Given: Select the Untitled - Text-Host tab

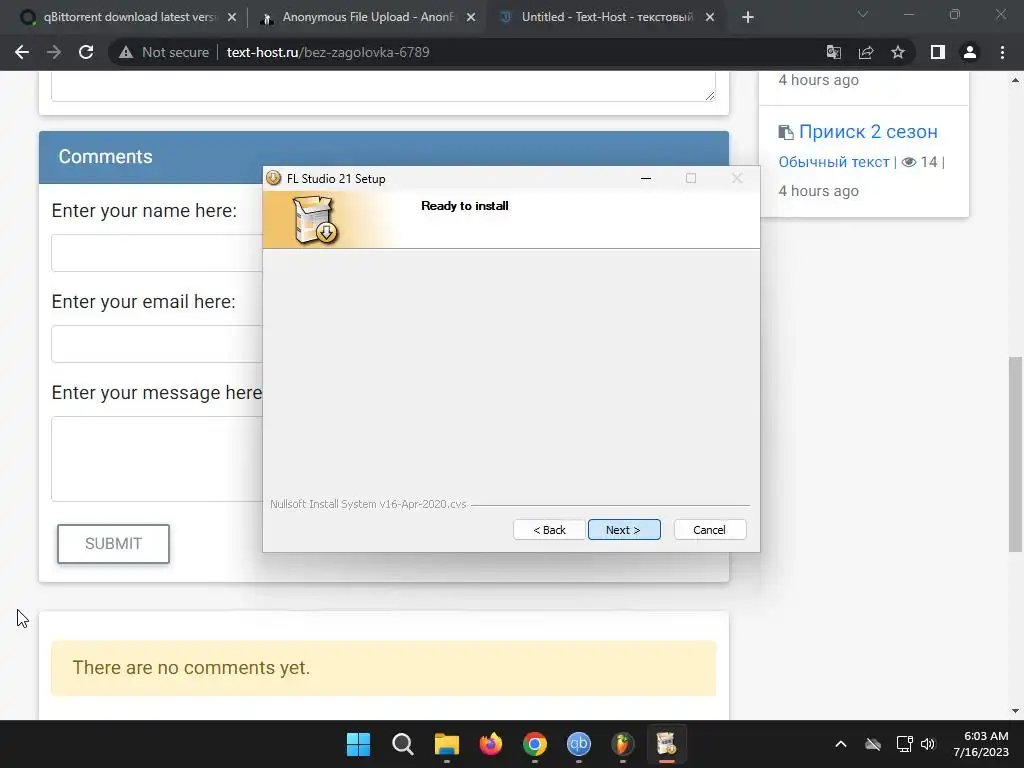Looking at the screenshot, I should point(605,18).
